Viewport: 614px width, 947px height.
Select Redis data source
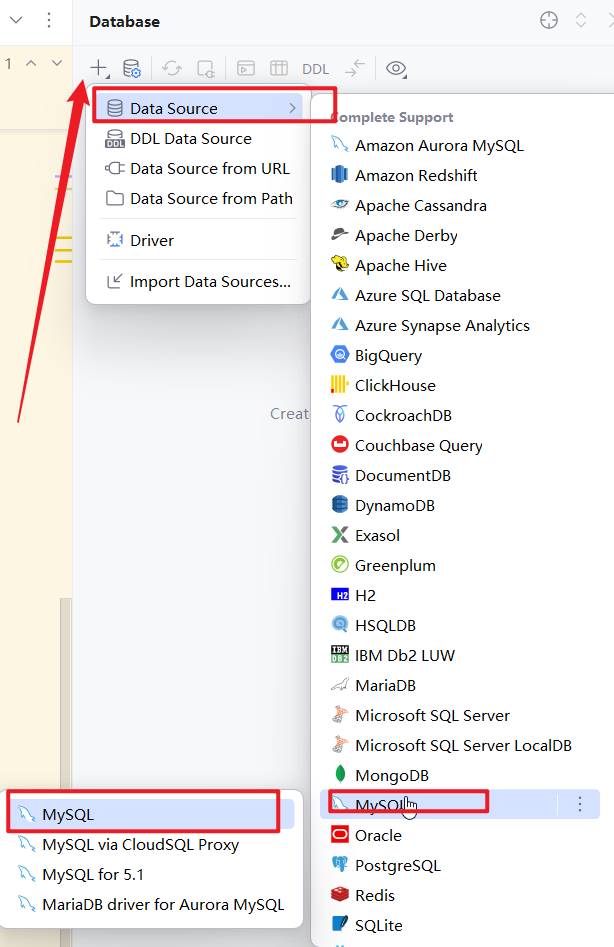point(460,896)
